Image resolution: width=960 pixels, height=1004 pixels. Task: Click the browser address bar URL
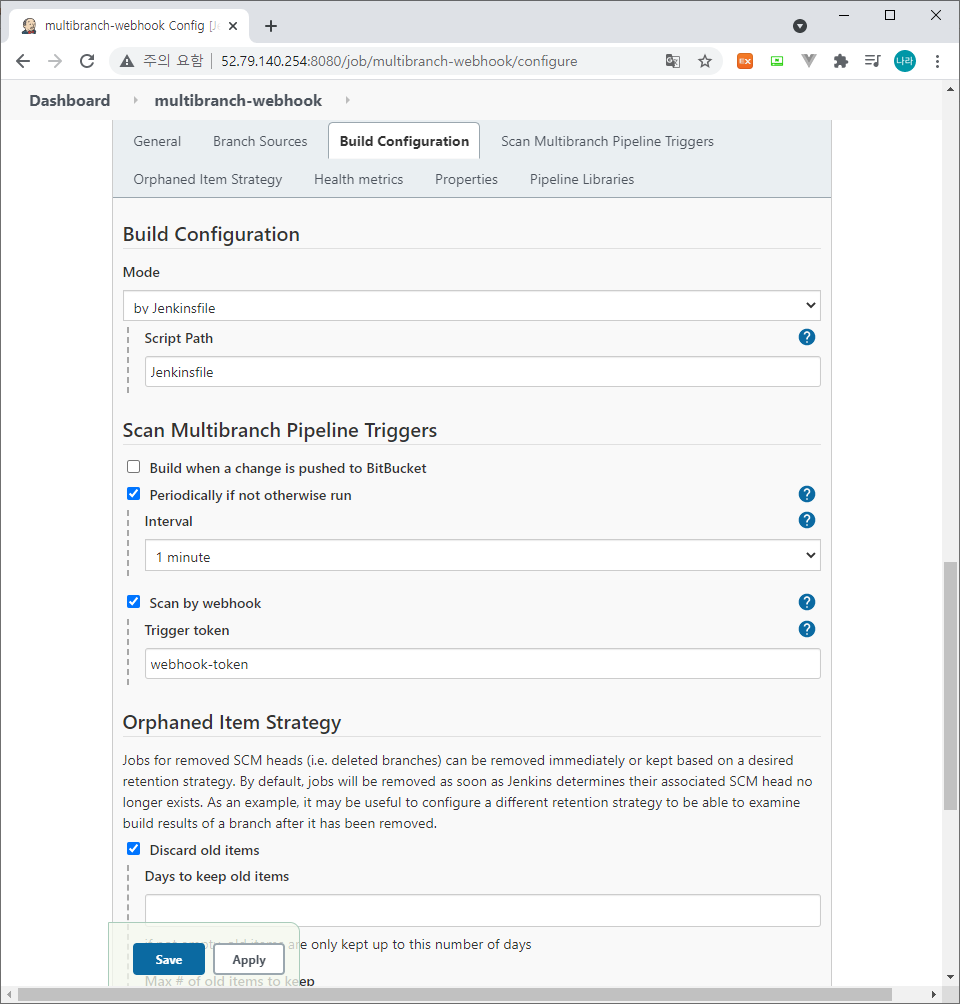tap(399, 61)
